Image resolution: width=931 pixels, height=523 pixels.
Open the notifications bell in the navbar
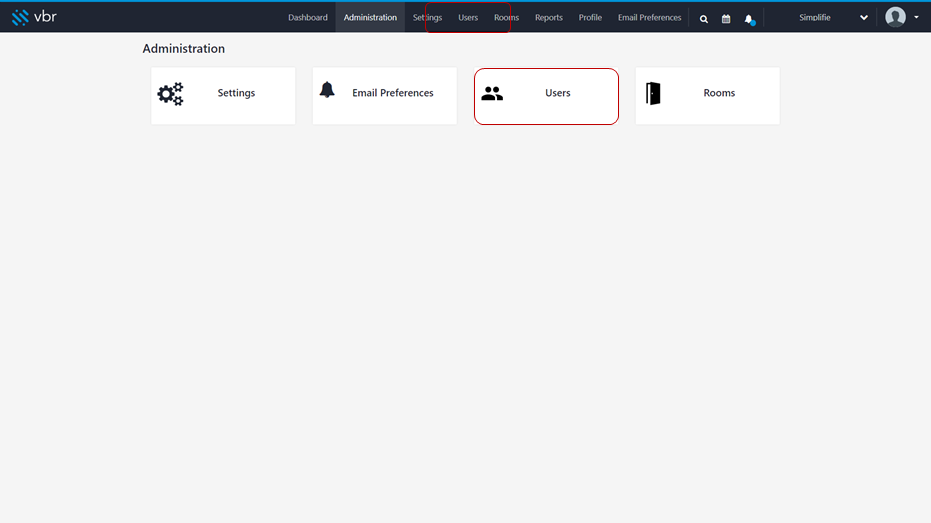point(749,20)
